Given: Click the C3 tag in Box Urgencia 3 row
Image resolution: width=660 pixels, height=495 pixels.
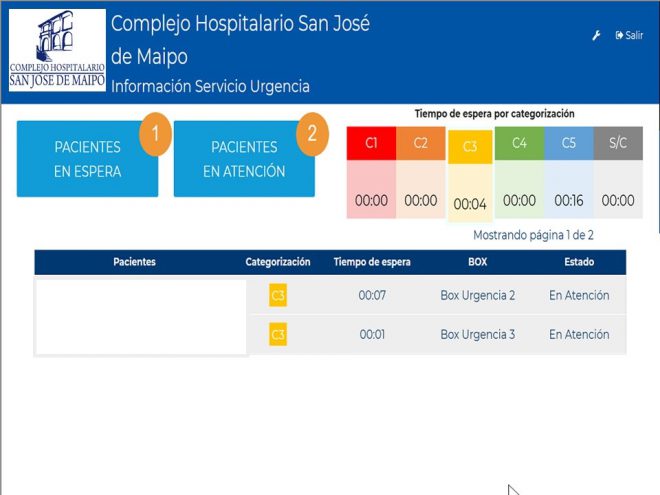Looking at the screenshot, I should [278, 335].
